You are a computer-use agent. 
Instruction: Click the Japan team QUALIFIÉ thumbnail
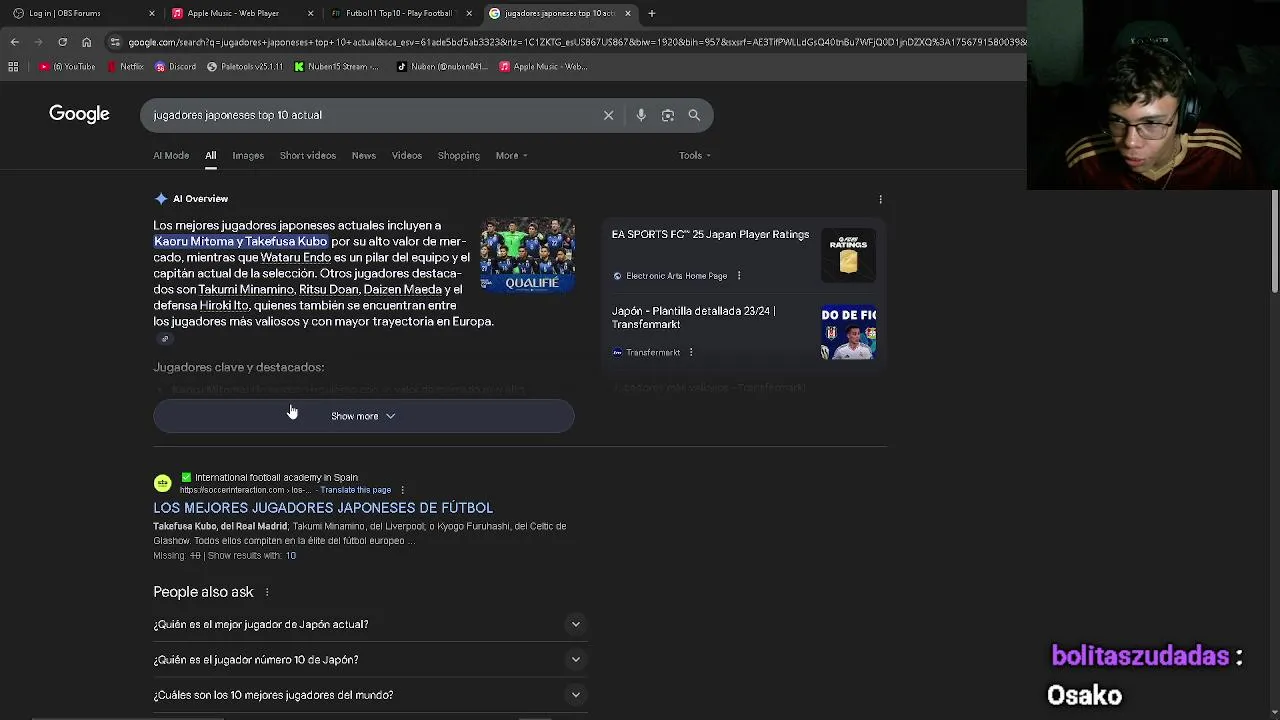tap(527, 255)
